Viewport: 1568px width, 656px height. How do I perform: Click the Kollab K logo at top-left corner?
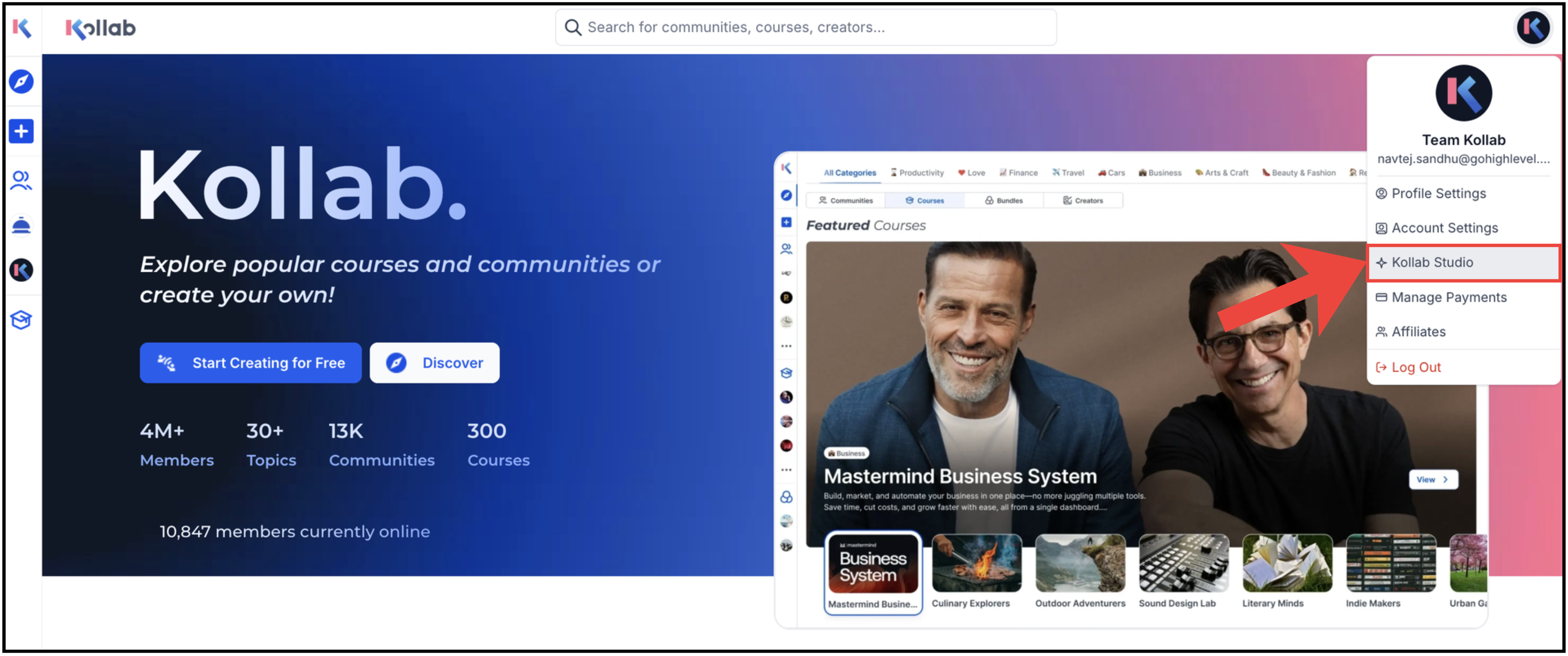tap(22, 27)
